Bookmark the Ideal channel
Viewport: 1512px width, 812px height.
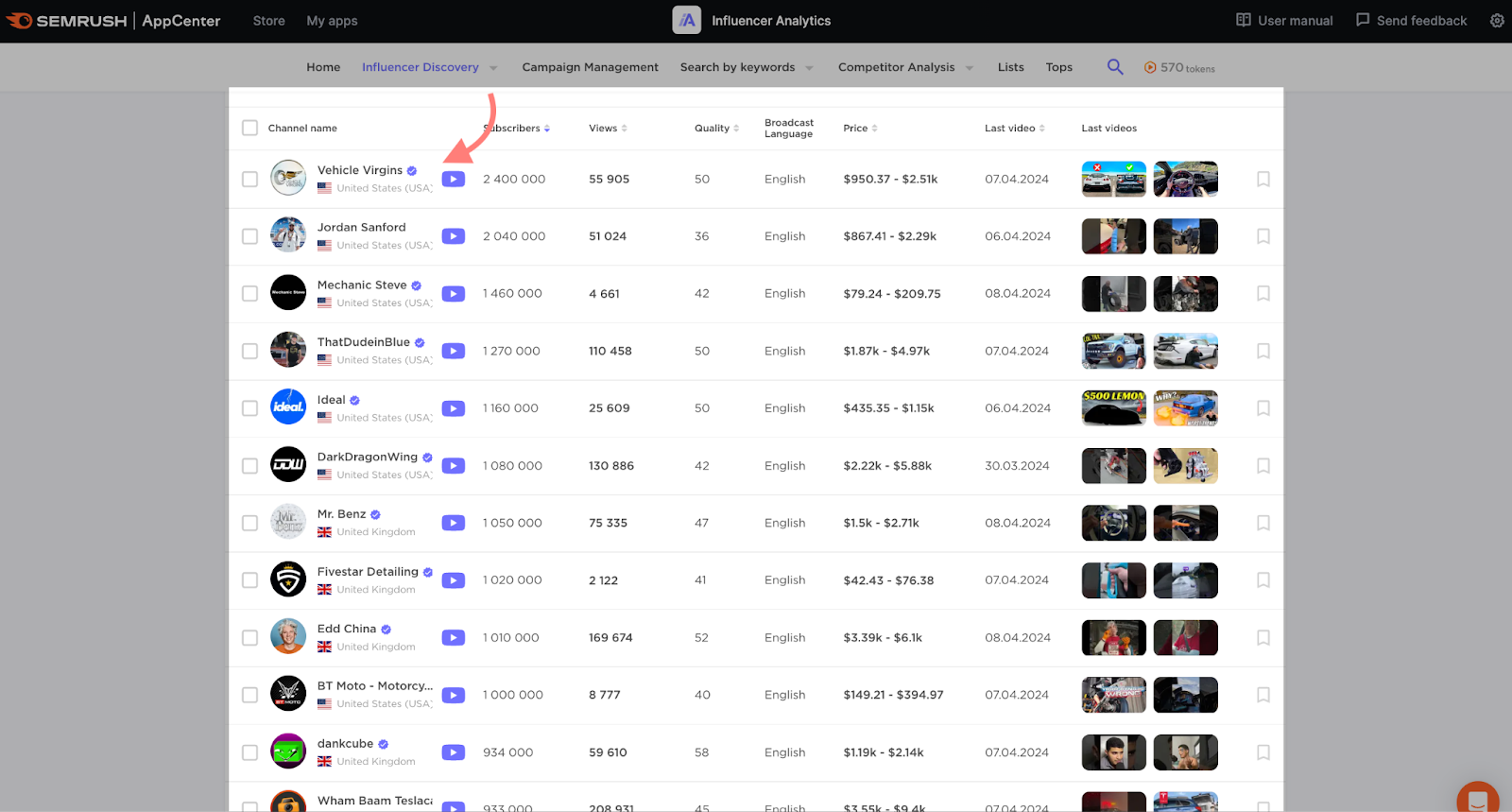[x=1263, y=408]
